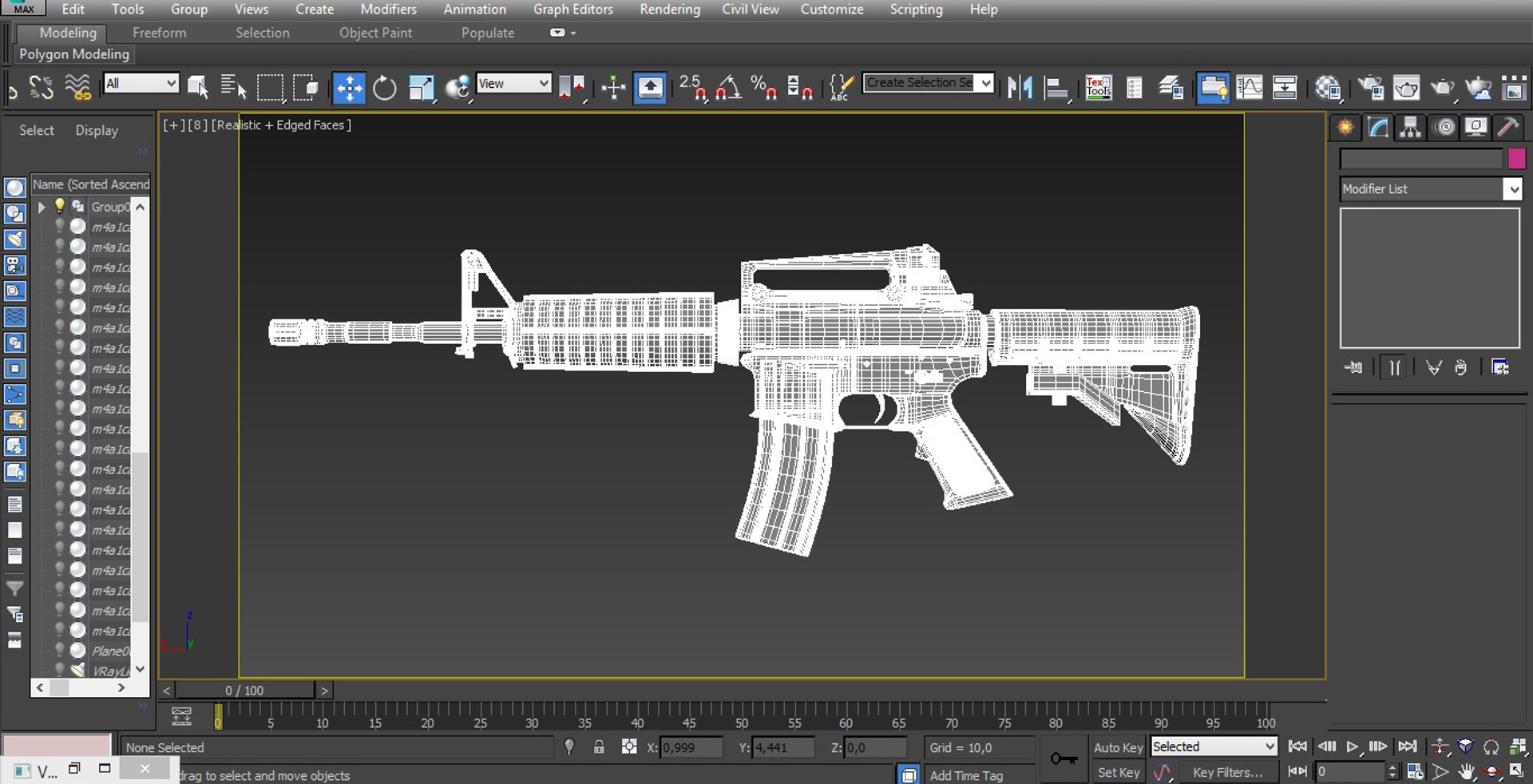Click the time slider showing 0 / 100
The height and width of the screenshot is (784, 1533).
pos(244,691)
